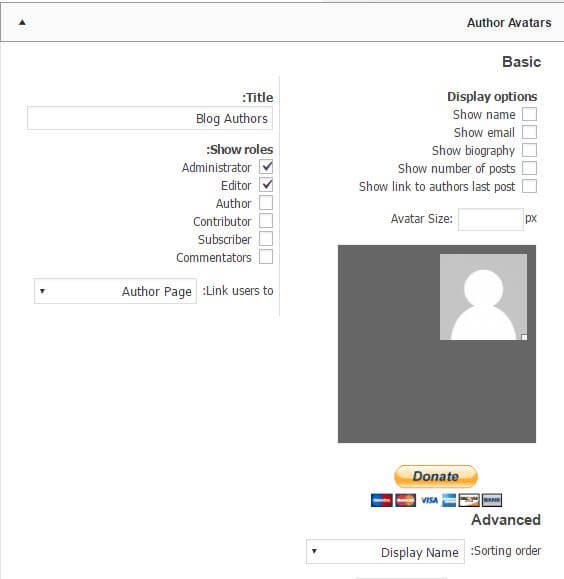Open the Link users to dropdown
The width and height of the screenshot is (564, 579).
[x=115, y=291]
